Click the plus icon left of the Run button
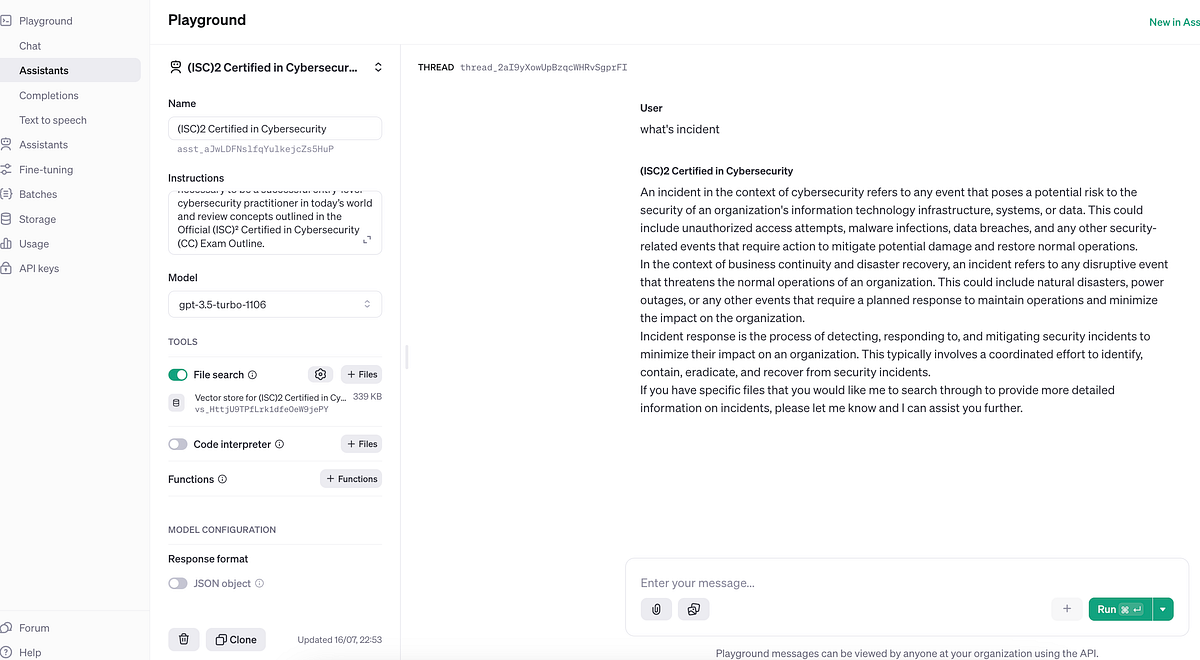The width and height of the screenshot is (1200, 660). pos(1067,609)
